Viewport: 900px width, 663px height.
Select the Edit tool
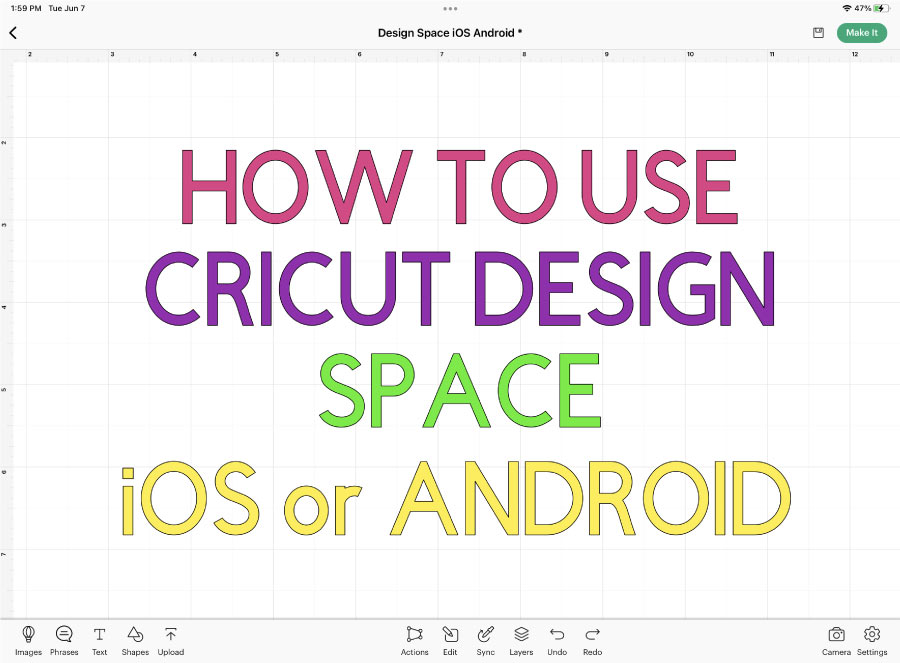[x=450, y=640]
